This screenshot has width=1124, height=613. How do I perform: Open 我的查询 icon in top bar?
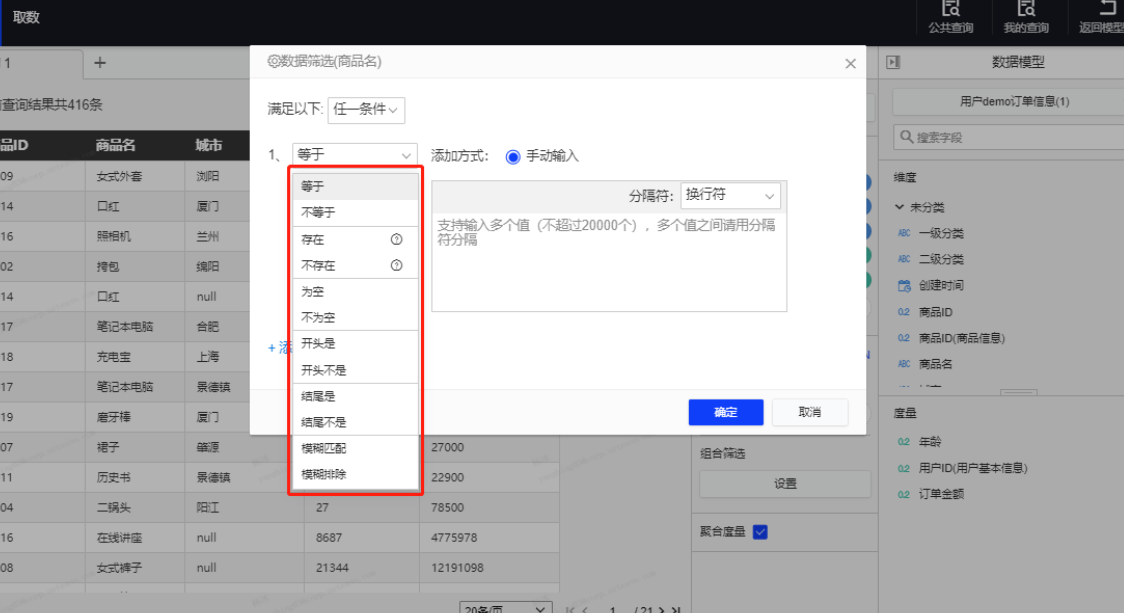pyautogui.click(x=1026, y=9)
